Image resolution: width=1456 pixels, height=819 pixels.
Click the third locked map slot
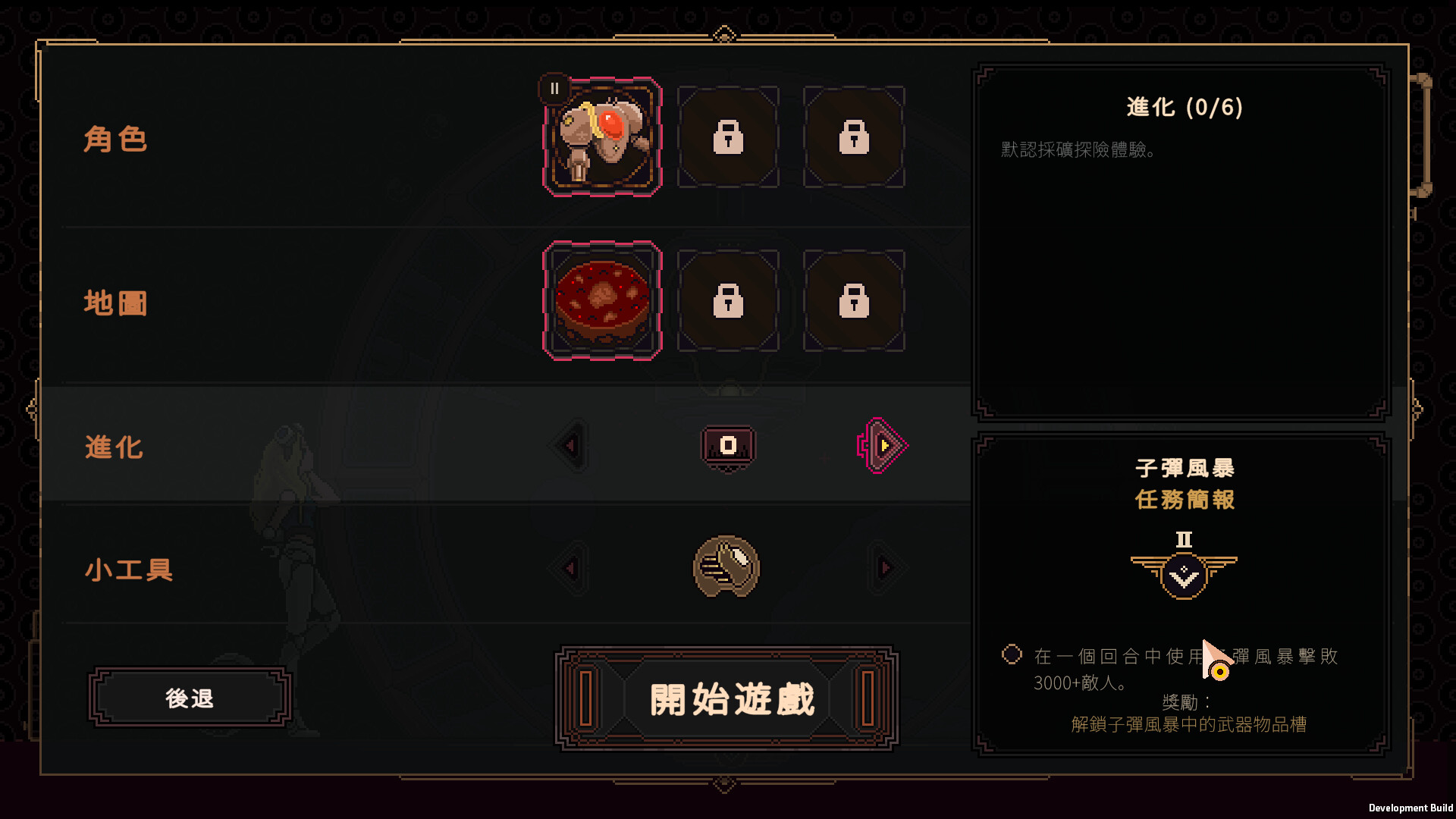(854, 301)
